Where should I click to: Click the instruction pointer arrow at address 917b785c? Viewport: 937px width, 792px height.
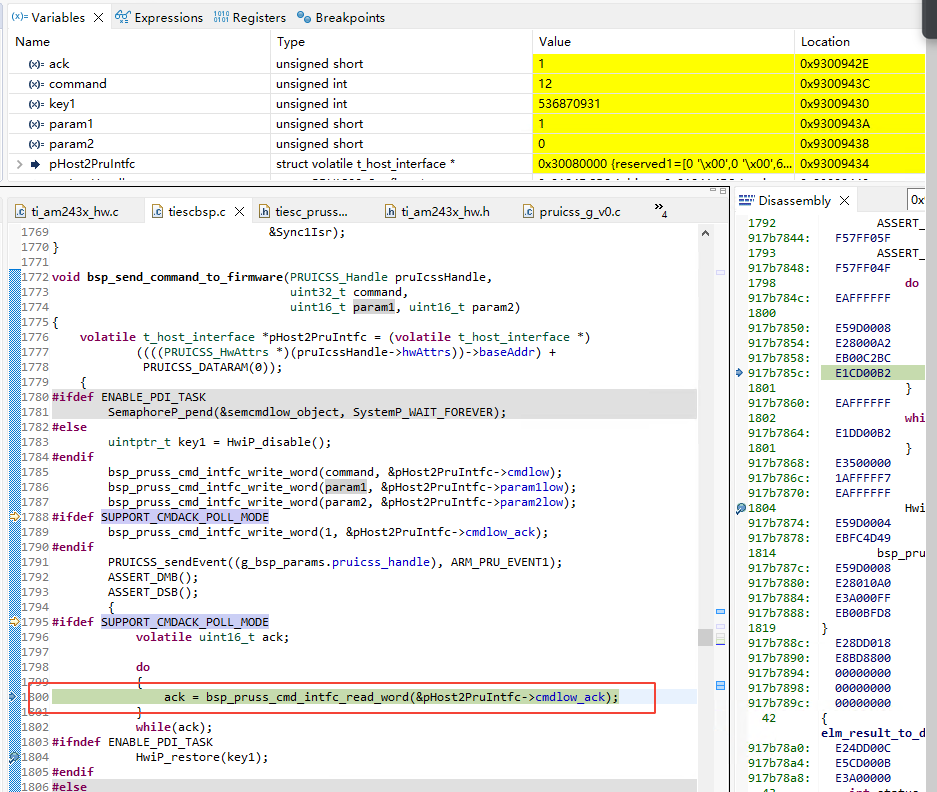click(x=739, y=373)
